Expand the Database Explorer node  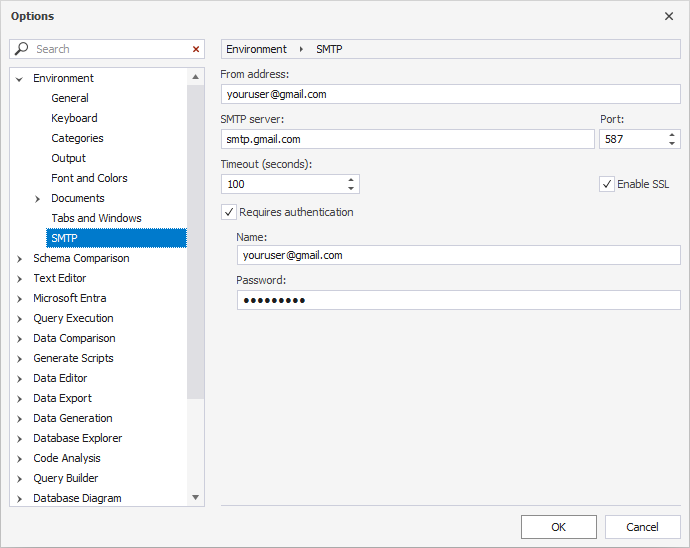[19, 439]
